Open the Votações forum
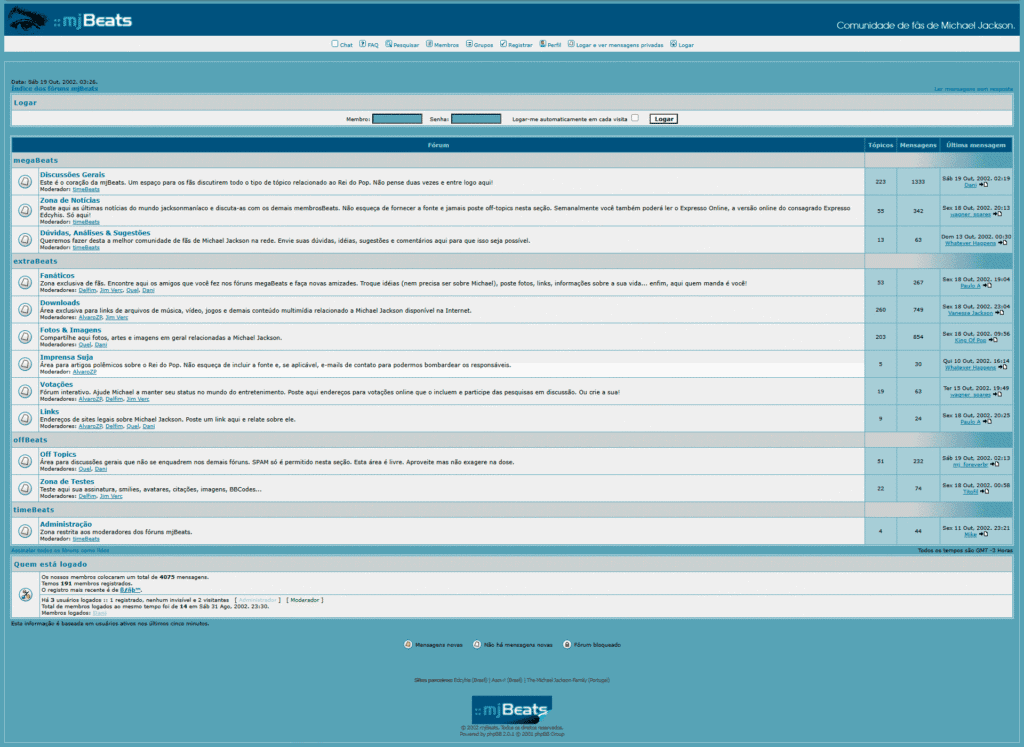The image size is (1024, 747). (x=56, y=385)
